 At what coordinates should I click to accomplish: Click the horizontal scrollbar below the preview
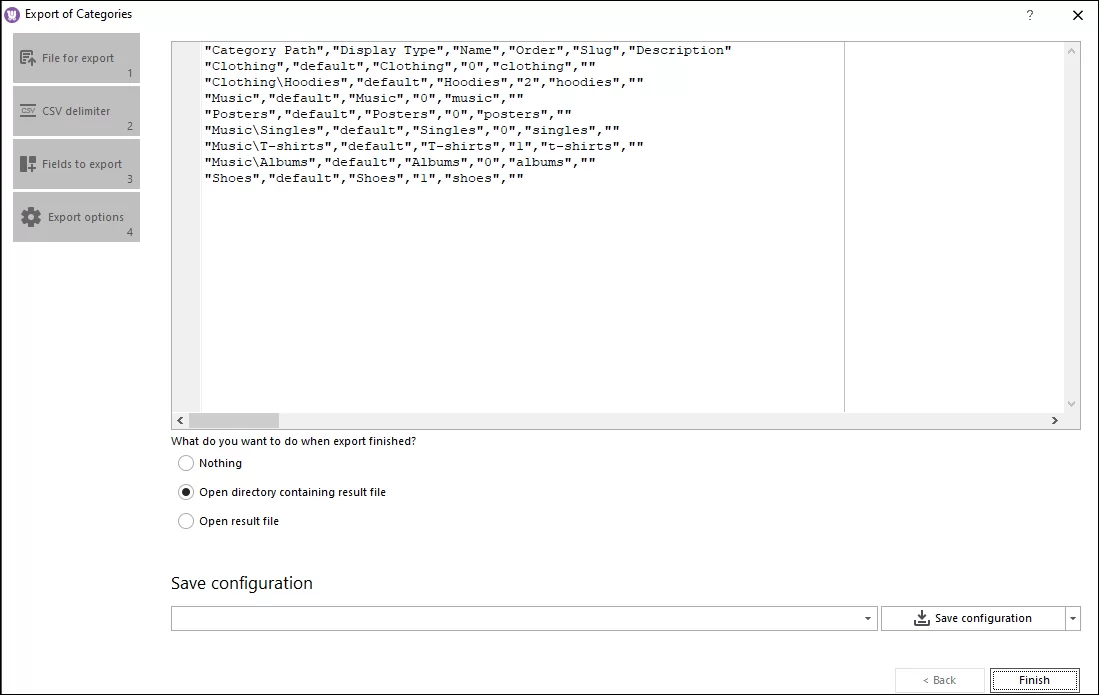pyautogui.click(x=235, y=420)
